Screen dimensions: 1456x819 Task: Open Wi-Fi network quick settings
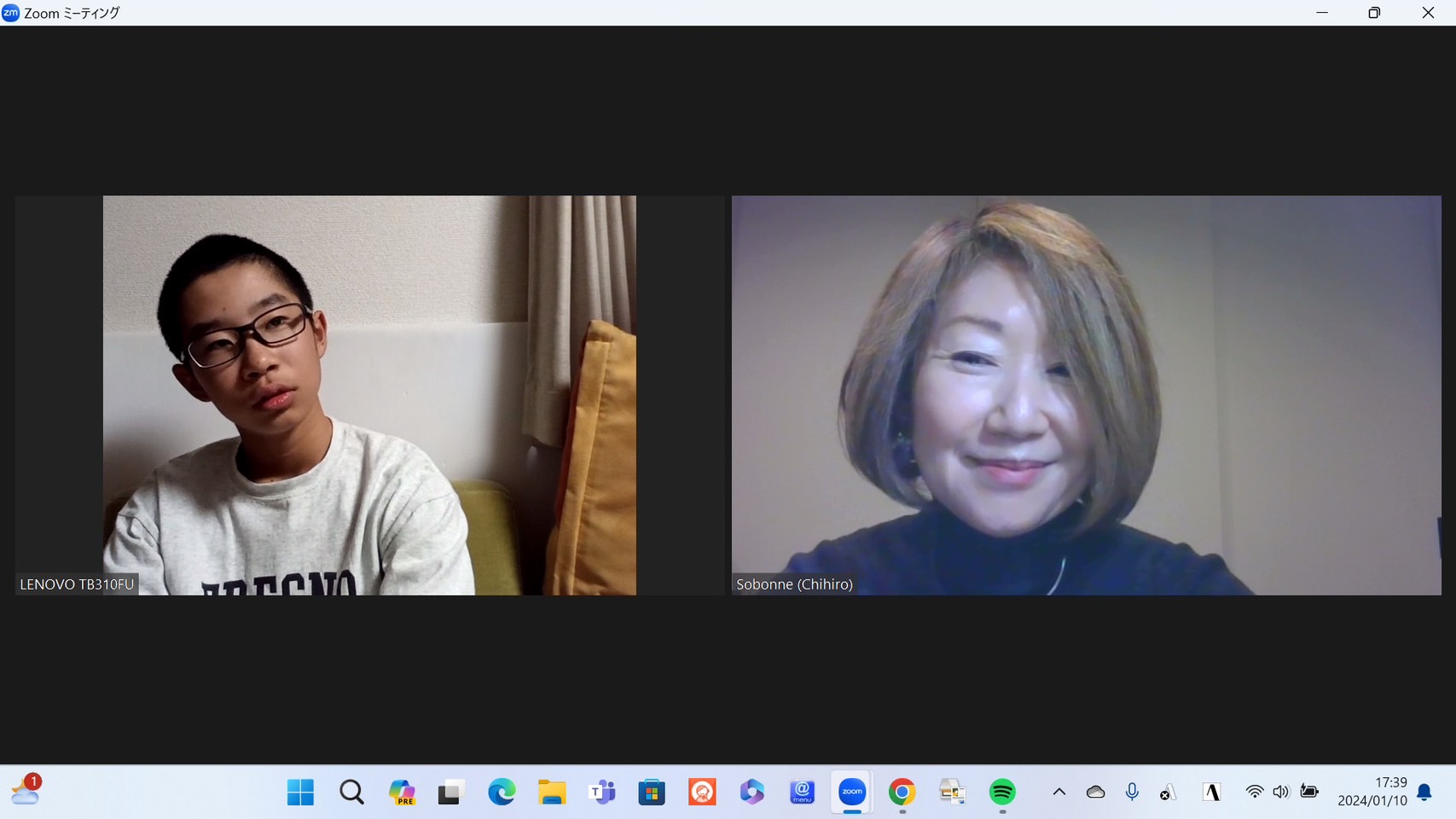tap(1254, 792)
